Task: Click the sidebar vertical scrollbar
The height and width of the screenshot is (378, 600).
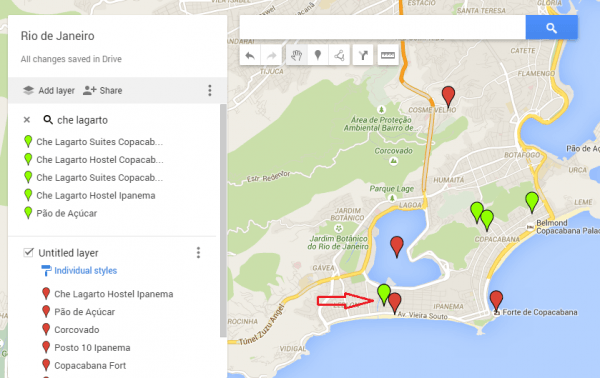Action: coord(223,220)
